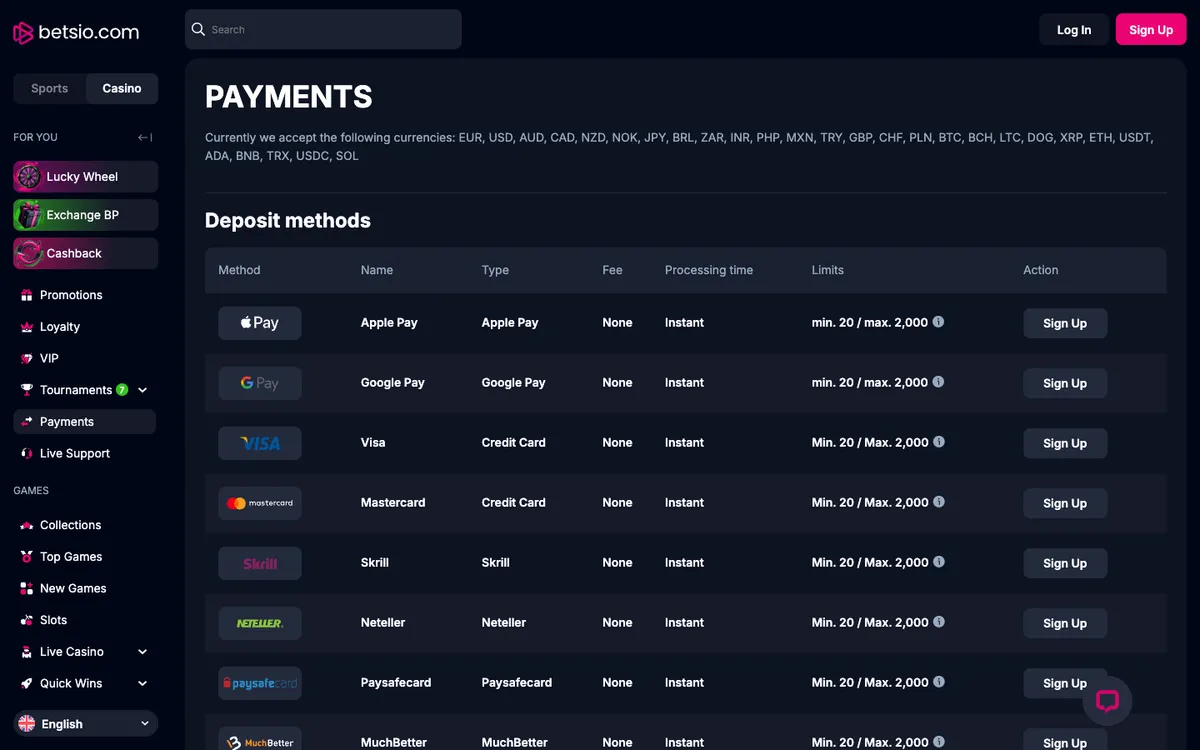Click the "Paysafecard" name cell
This screenshot has height=750, width=1200.
[x=396, y=682]
